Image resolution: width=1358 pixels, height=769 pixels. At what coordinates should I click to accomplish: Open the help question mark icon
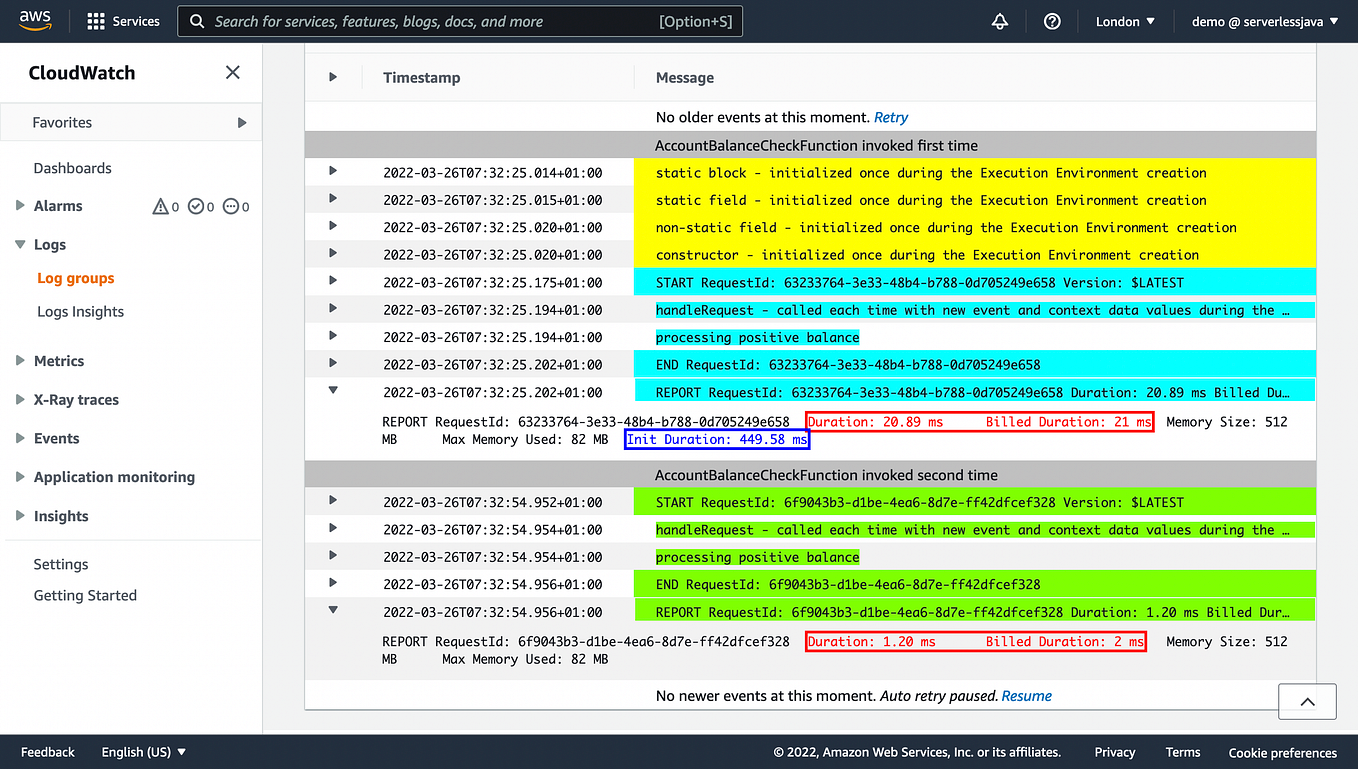pos(1052,20)
